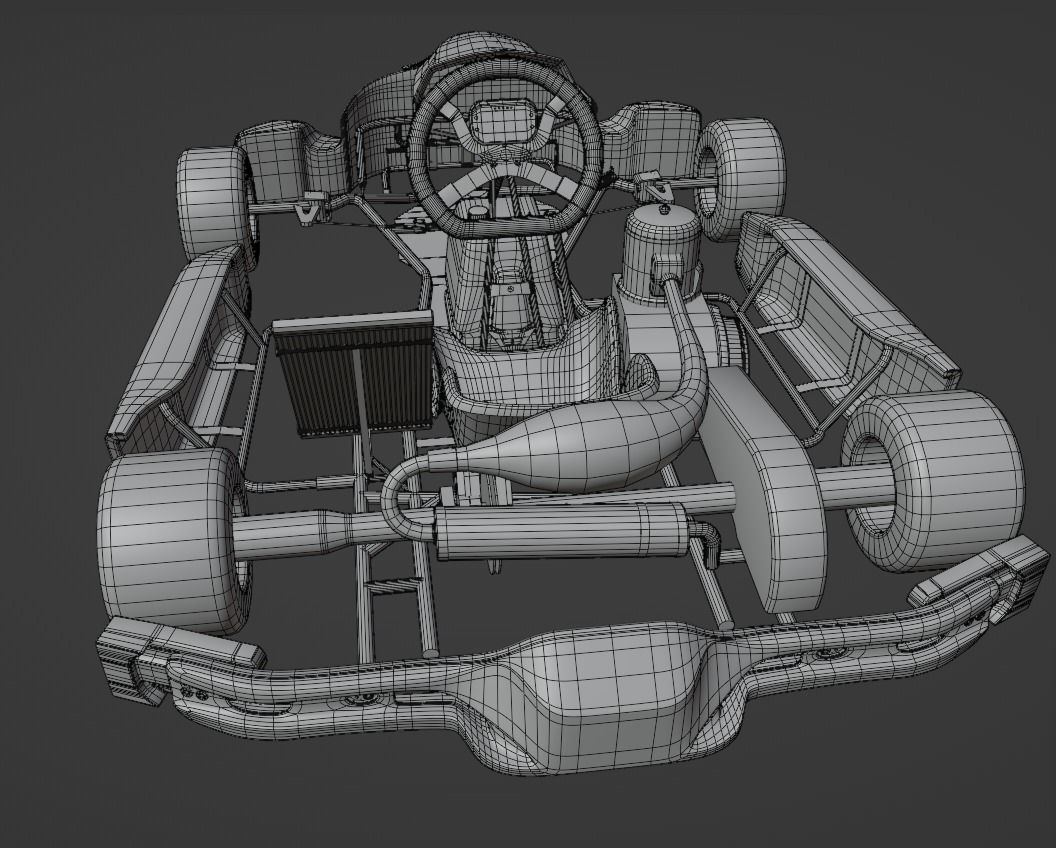Select the dashboard display inside steering wheel
This screenshot has height=848, width=1056.
[503, 121]
